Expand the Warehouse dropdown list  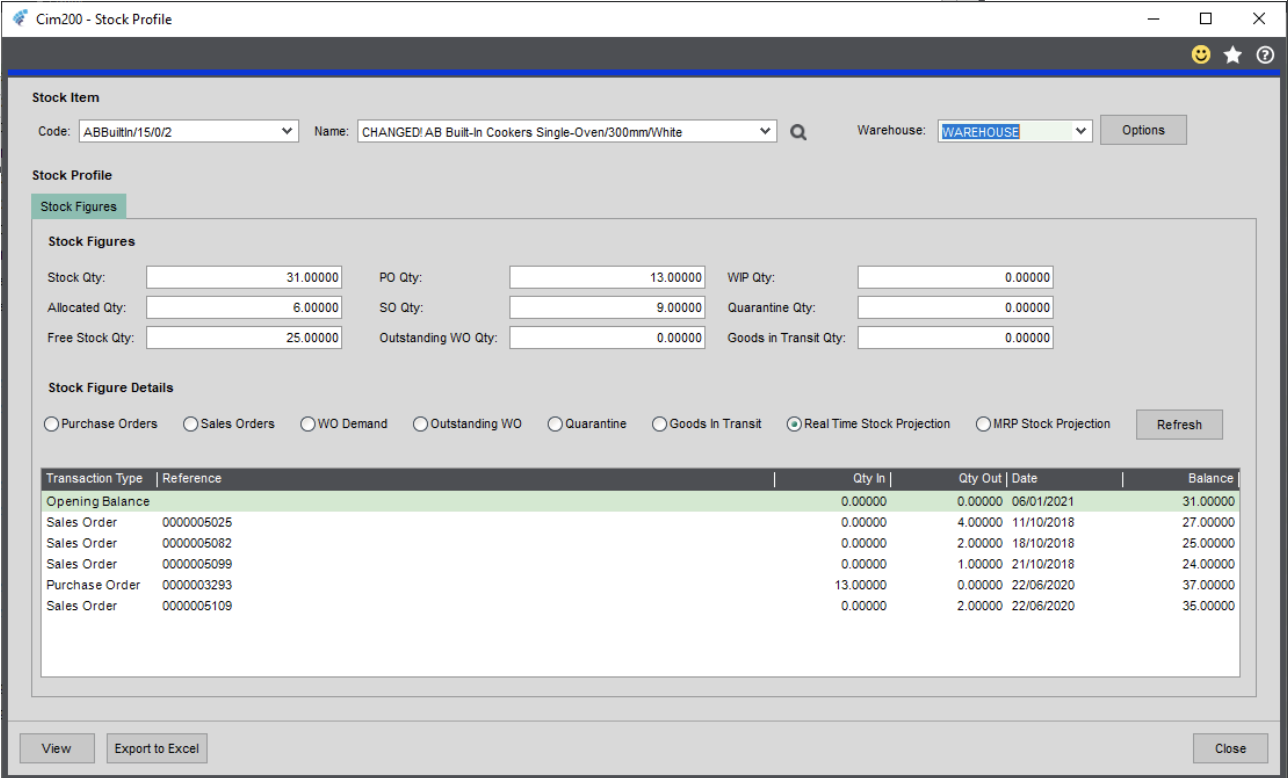[1080, 131]
